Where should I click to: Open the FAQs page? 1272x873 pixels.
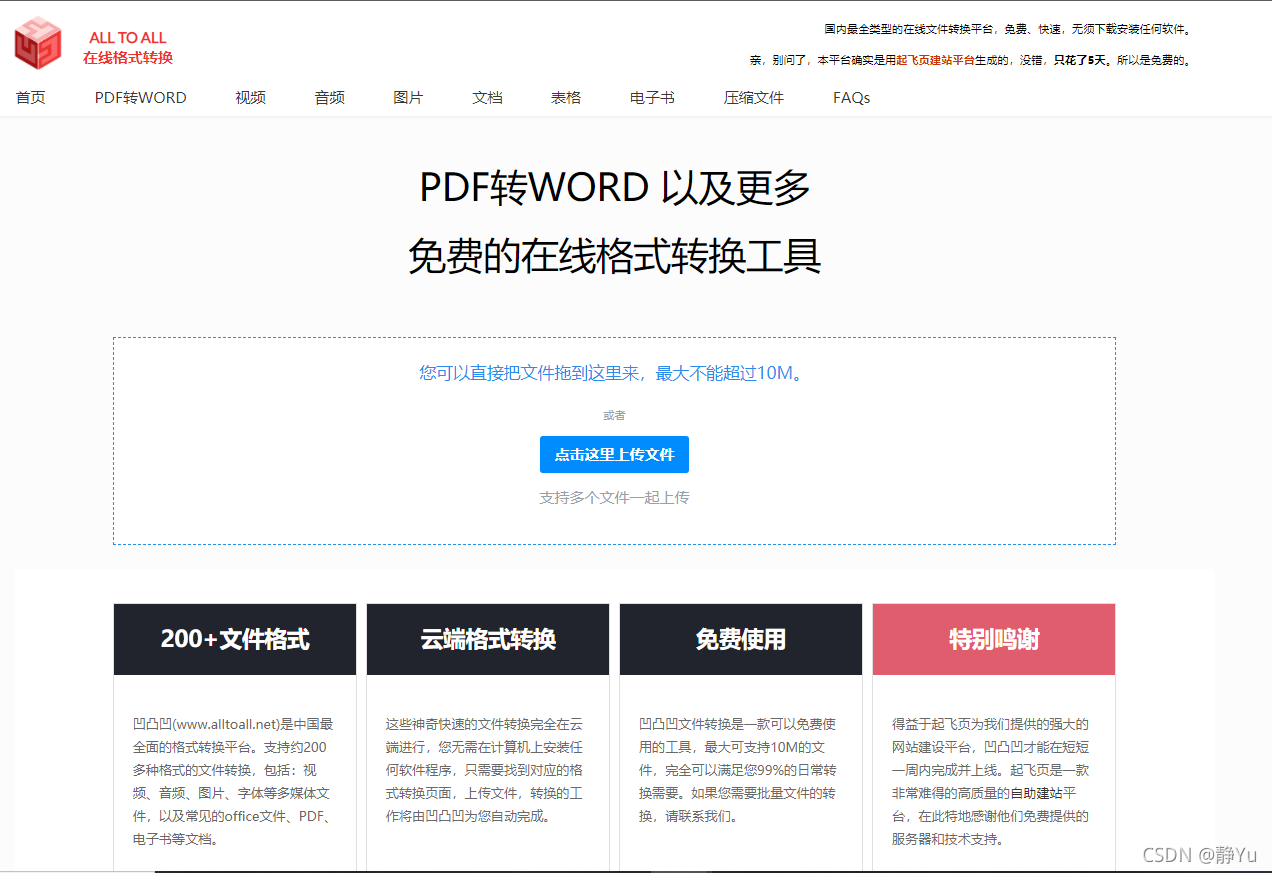click(x=851, y=98)
